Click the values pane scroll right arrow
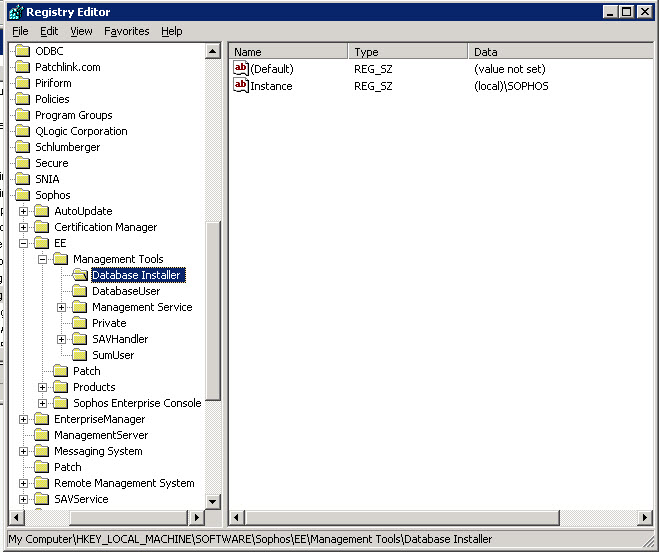 point(645,517)
